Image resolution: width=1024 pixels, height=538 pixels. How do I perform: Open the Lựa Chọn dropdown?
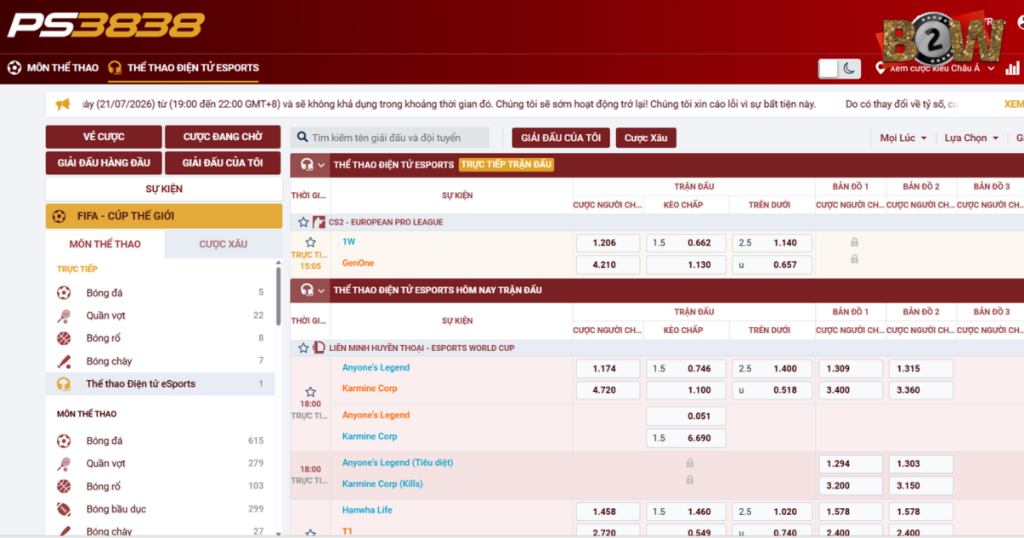click(971, 138)
